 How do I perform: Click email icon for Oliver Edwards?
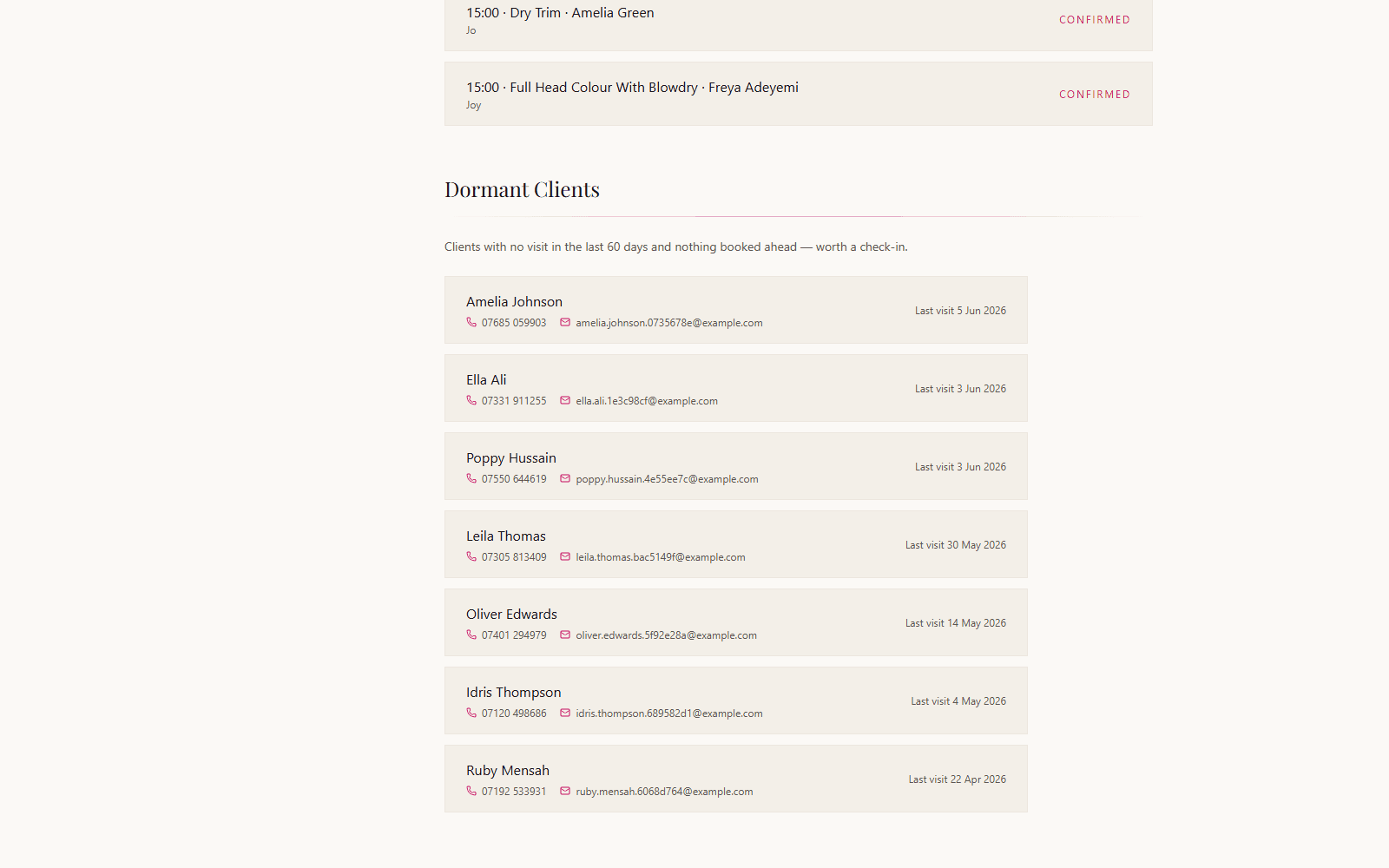click(565, 635)
